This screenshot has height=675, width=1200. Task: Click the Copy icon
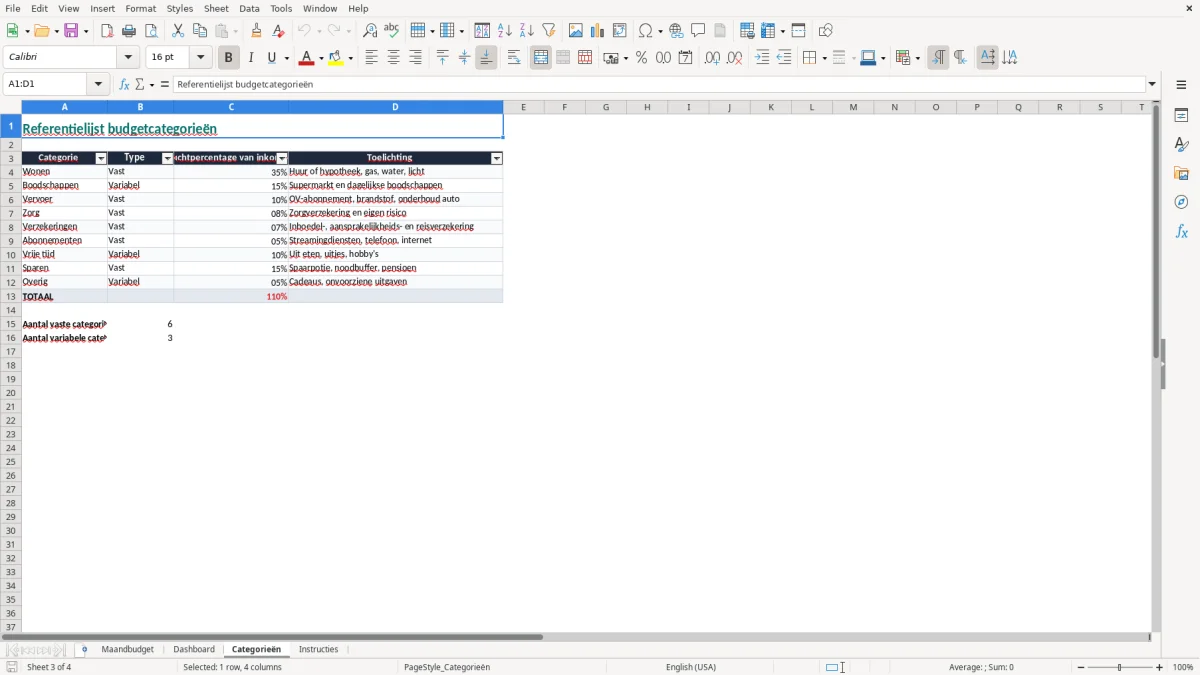coord(200,31)
